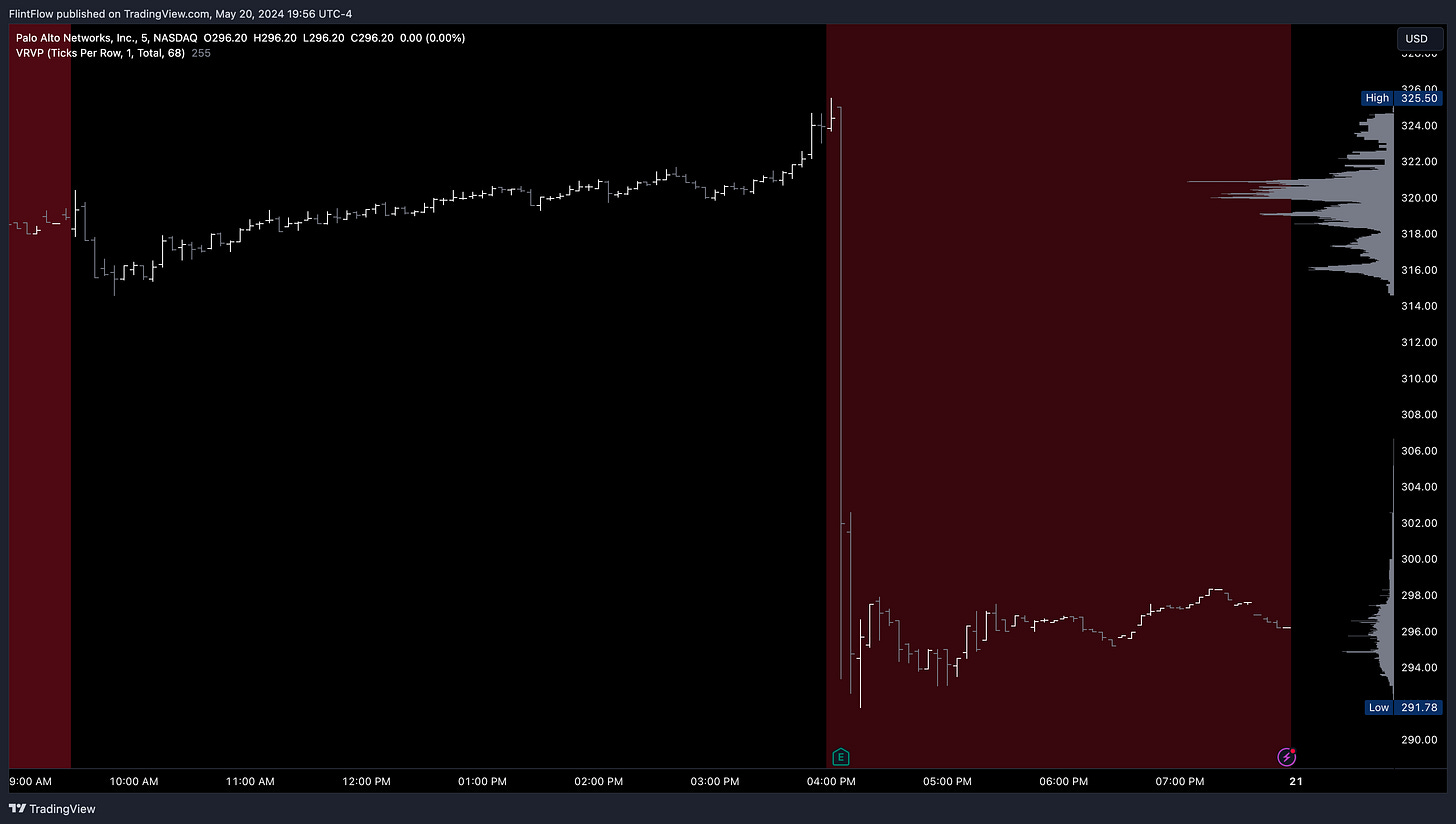Click the FlintFlow published header text
The image size is (1456, 824).
pyautogui.click(x=180, y=13)
